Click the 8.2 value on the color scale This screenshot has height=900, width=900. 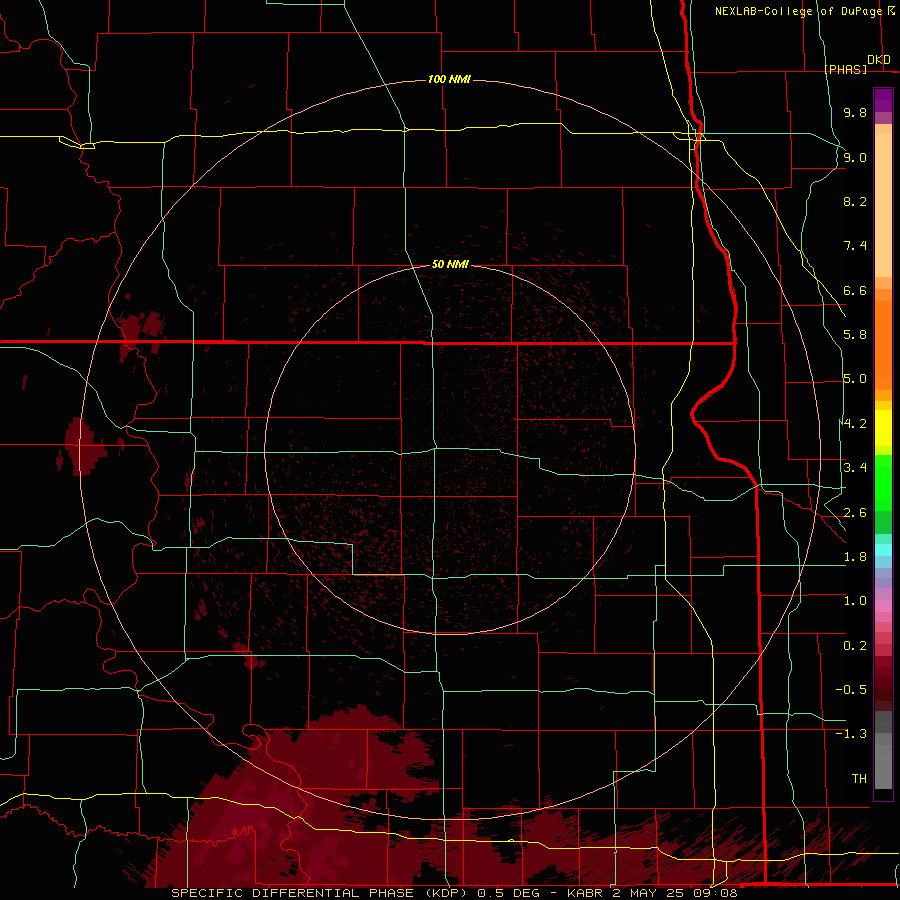(x=855, y=201)
